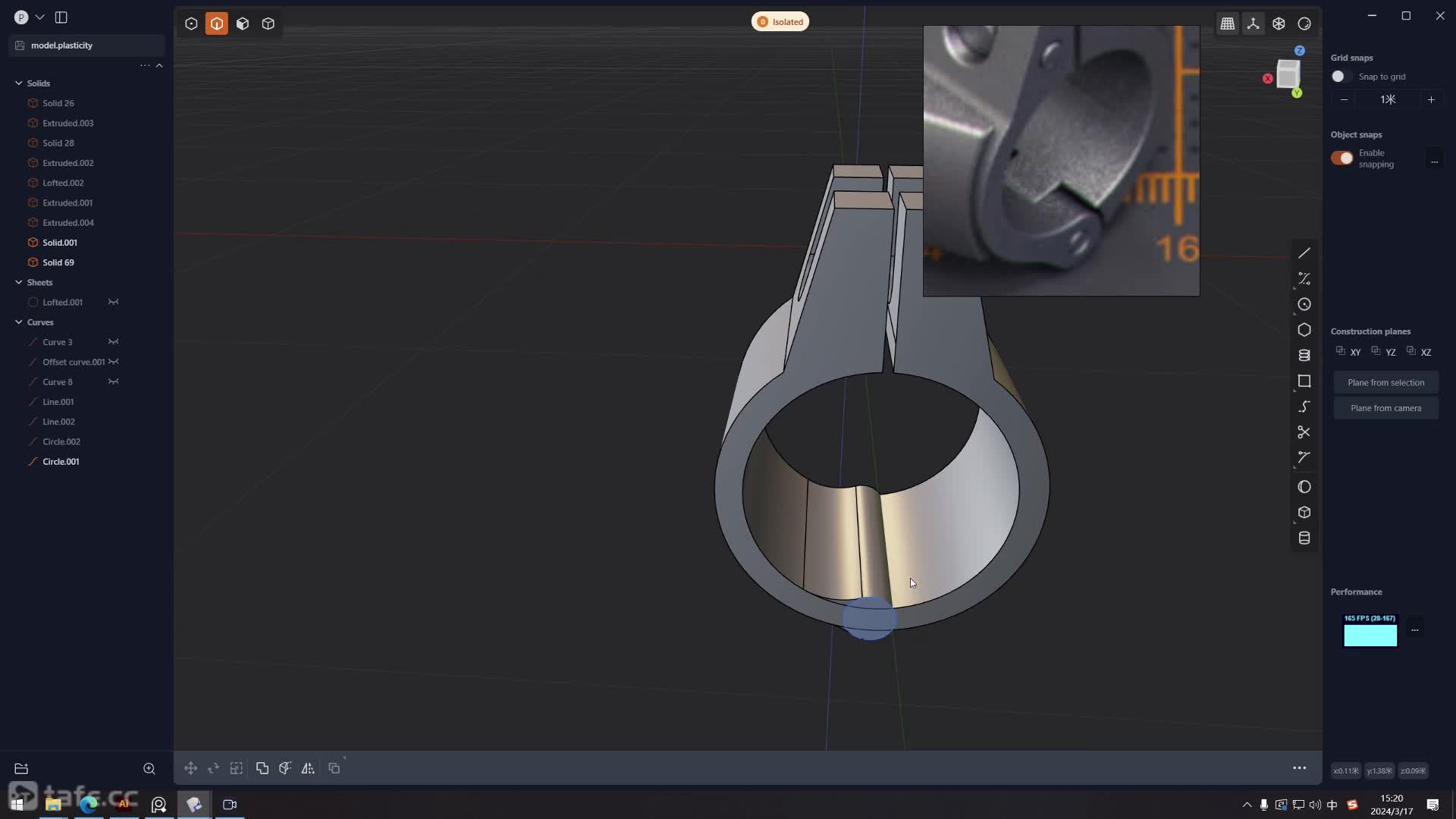1456x819 pixels.
Task: Click the Boolean command icon
Action: coord(262,768)
